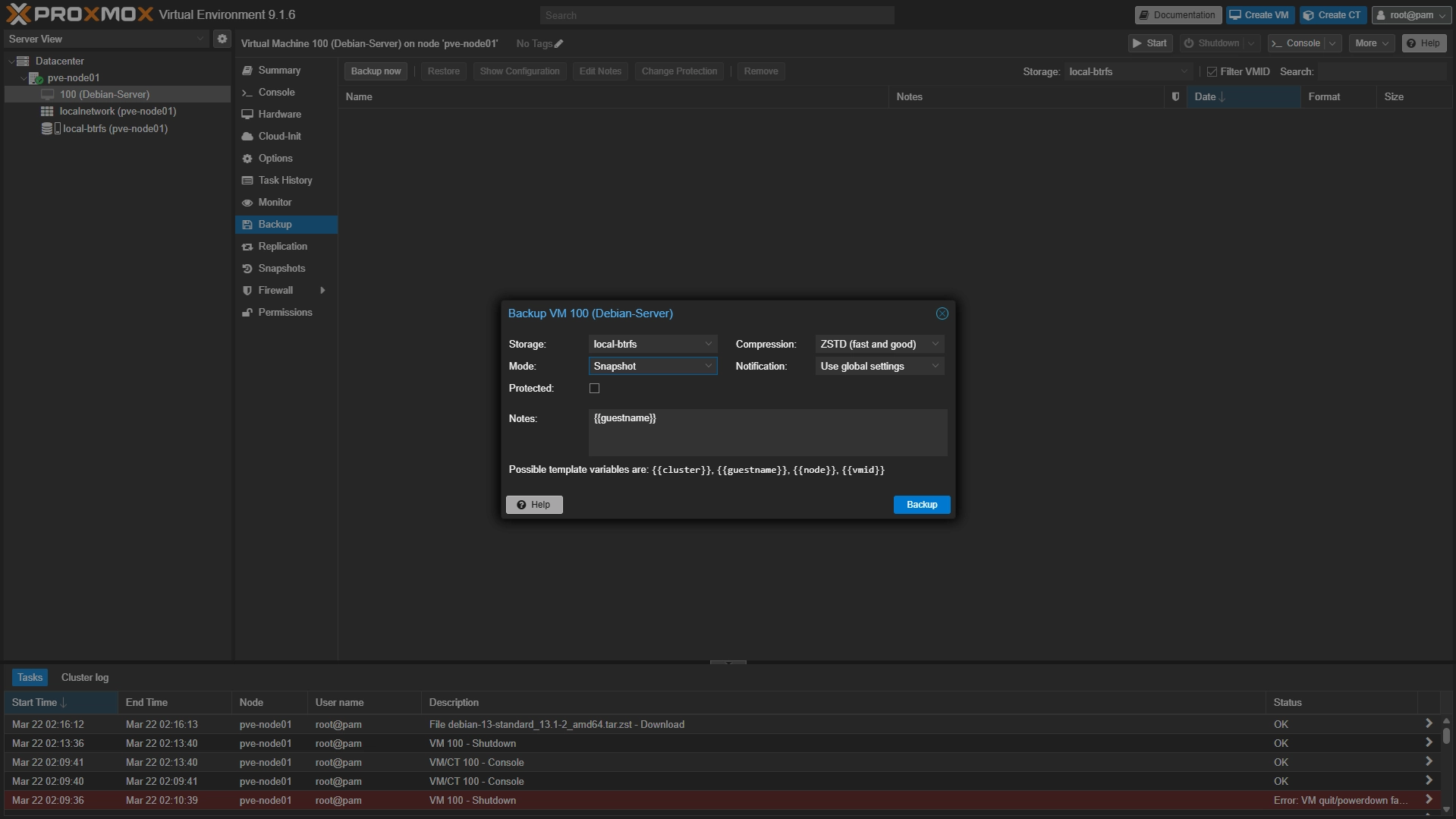Close the Backup VM 100 dialog
Viewport: 1456px width, 819px height.
pyautogui.click(x=942, y=313)
